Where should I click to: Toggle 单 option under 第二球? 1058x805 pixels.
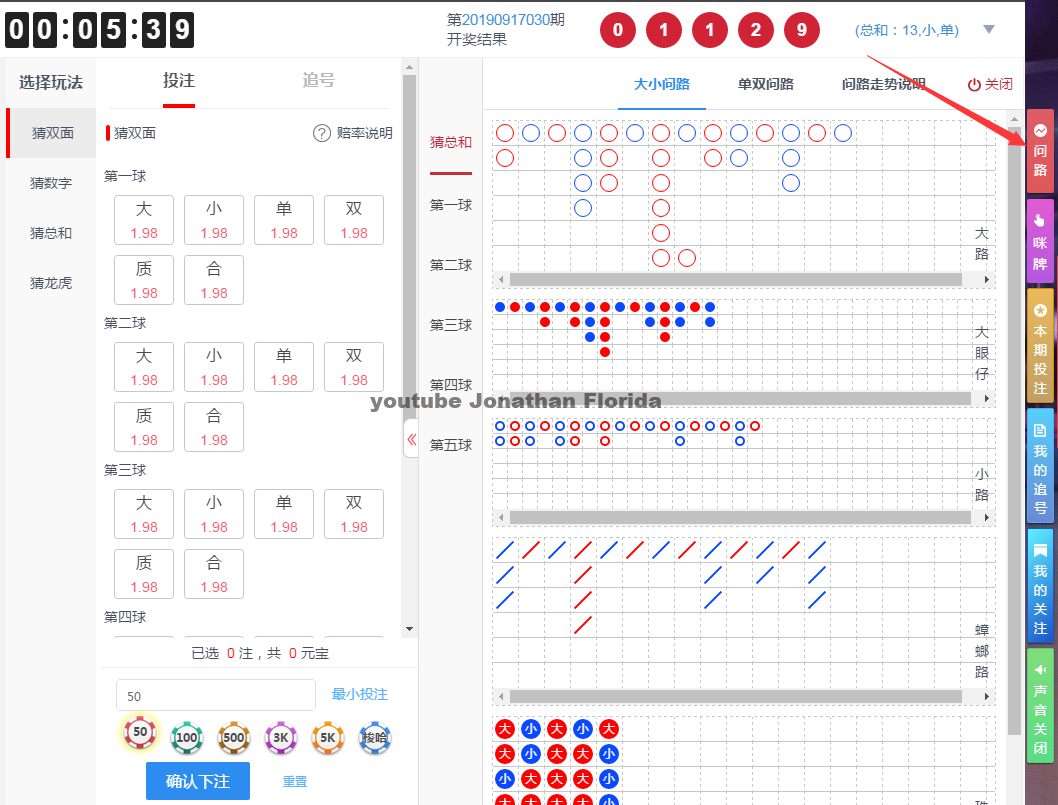pyautogui.click(x=284, y=367)
